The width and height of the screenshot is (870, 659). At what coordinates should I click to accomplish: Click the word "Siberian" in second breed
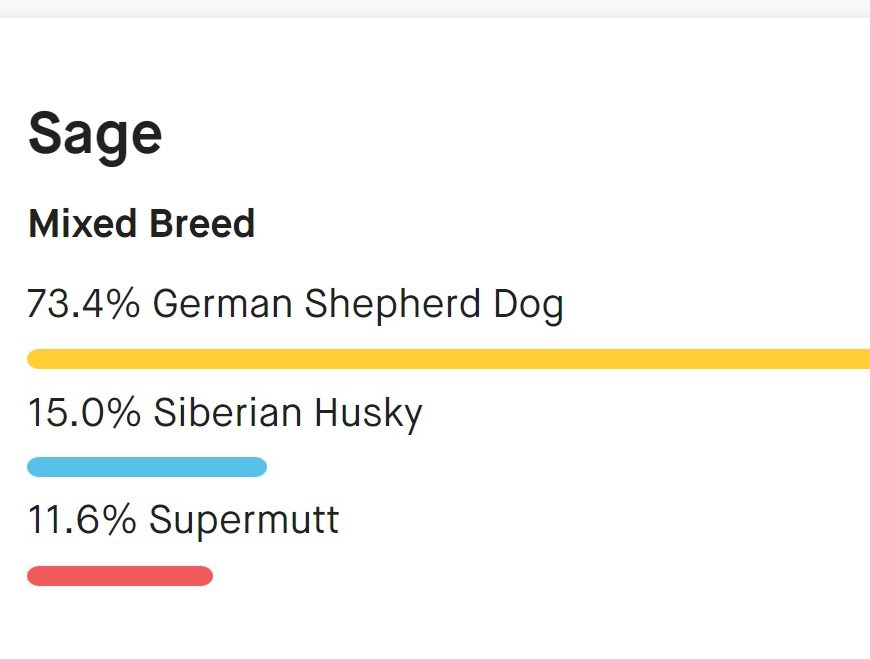point(228,413)
